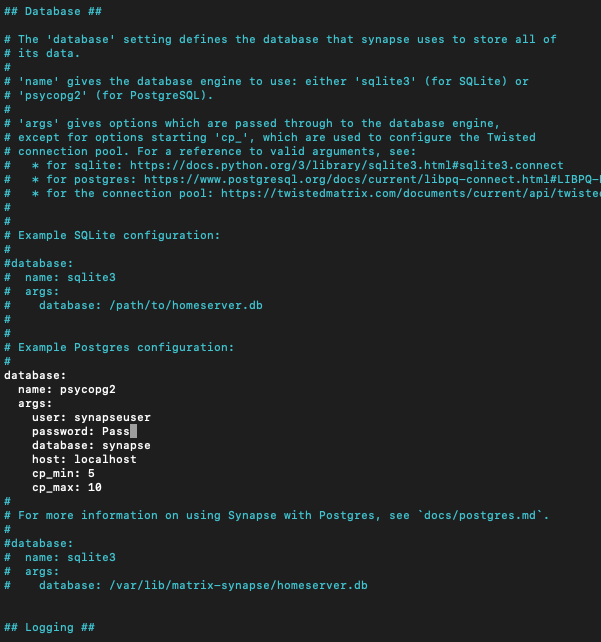
Task: Click the 'localhost' host value
Action: pos(105,459)
